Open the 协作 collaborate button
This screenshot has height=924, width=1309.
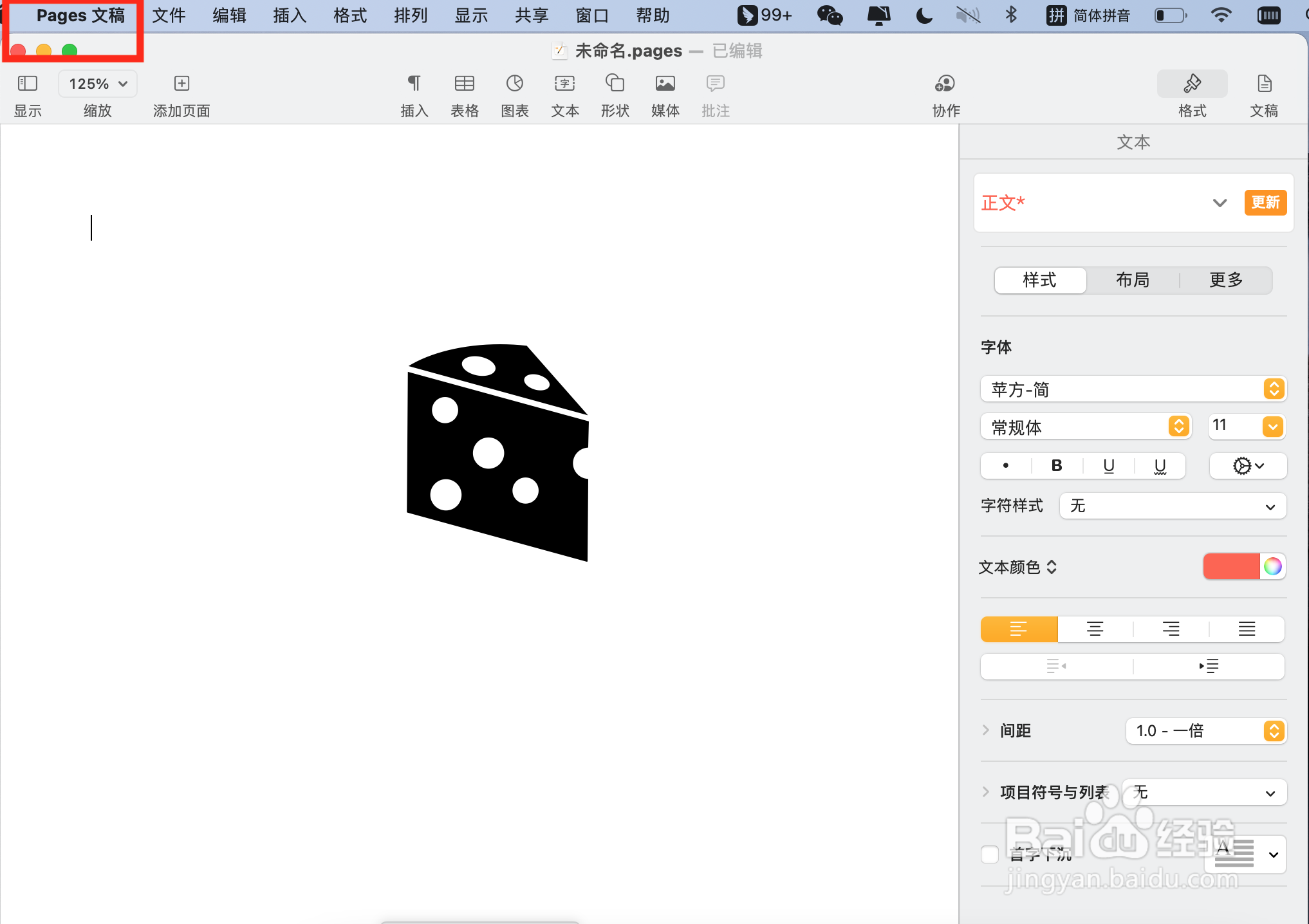click(x=945, y=84)
